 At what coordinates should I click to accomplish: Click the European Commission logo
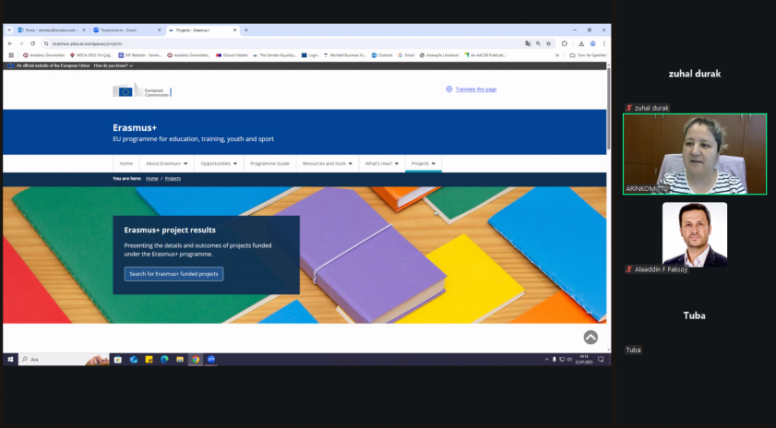coord(141,90)
